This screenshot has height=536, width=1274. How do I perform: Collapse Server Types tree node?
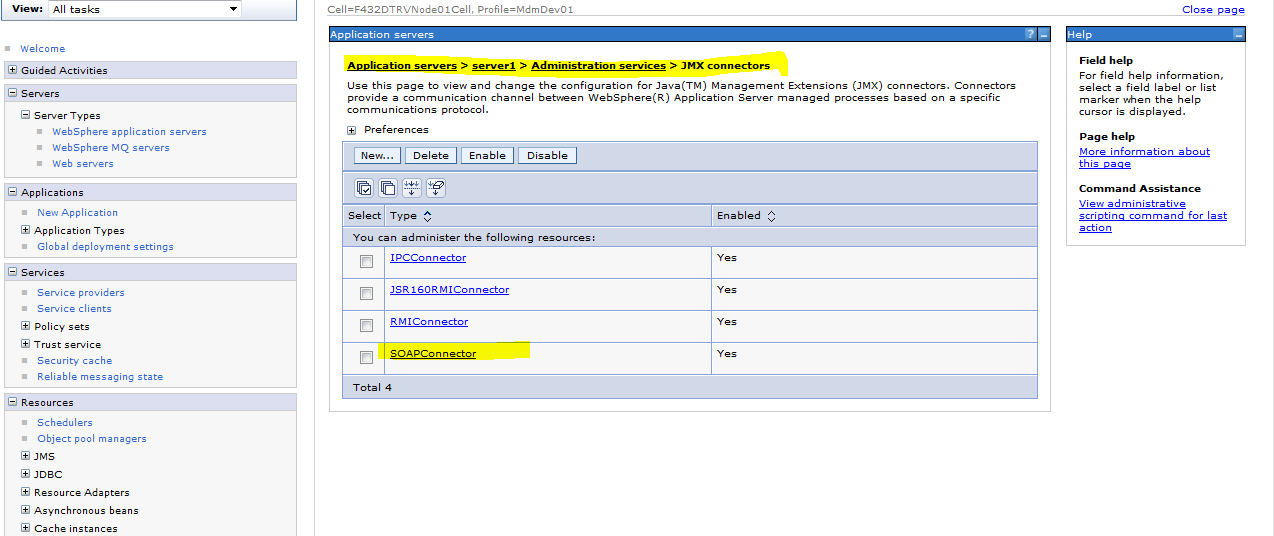pos(26,115)
